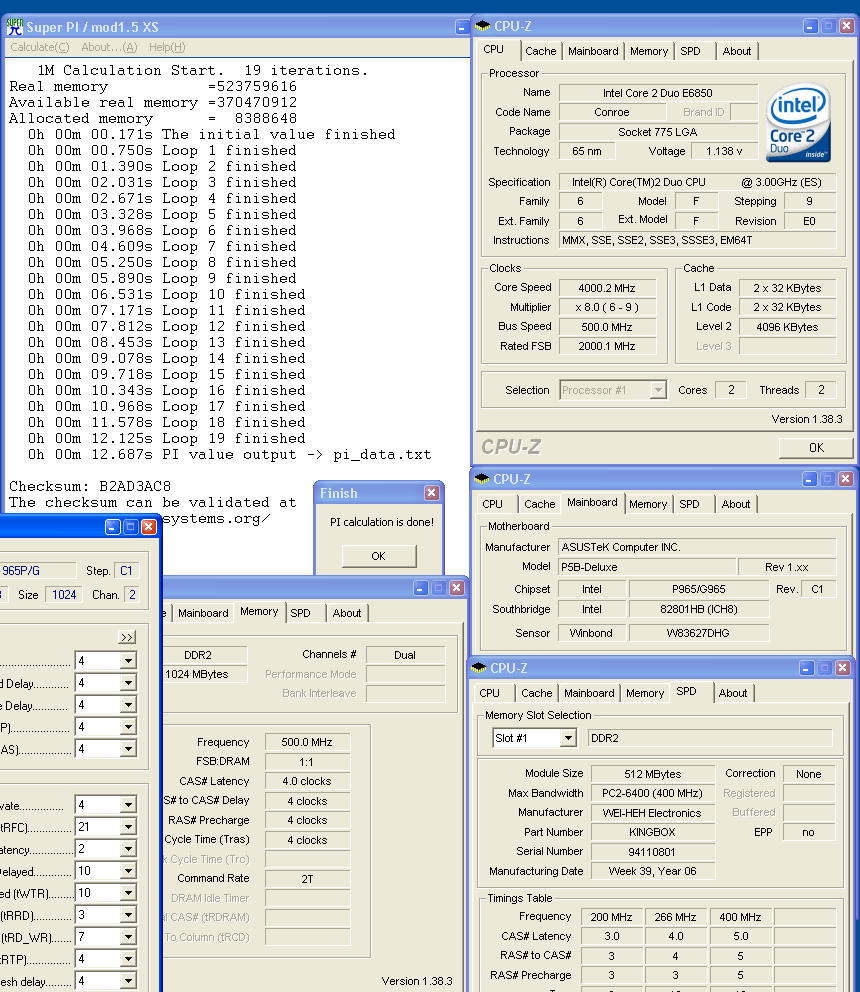Click the sensor chip value W83627DHG
Viewport: 860px width, 992px height.
point(699,633)
